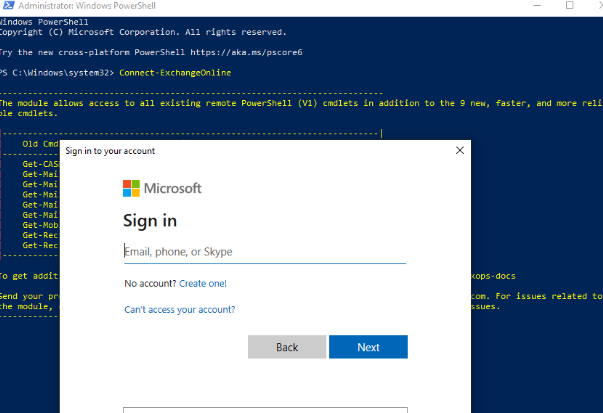This screenshot has height=413, width=603.
Task: Click the Get-CAS row in the PowerShell cmdlet table
Action: tap(40, 164)
